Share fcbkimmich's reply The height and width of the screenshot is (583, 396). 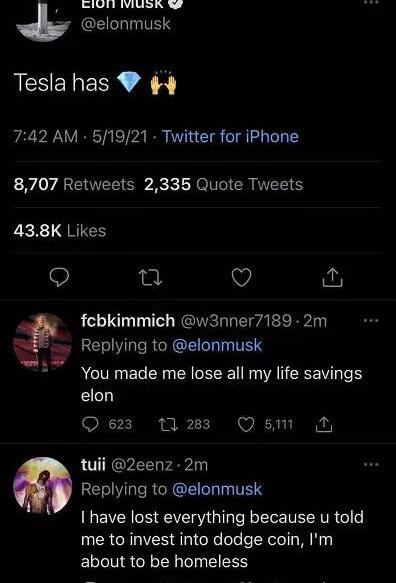click(x=323, y=424)
